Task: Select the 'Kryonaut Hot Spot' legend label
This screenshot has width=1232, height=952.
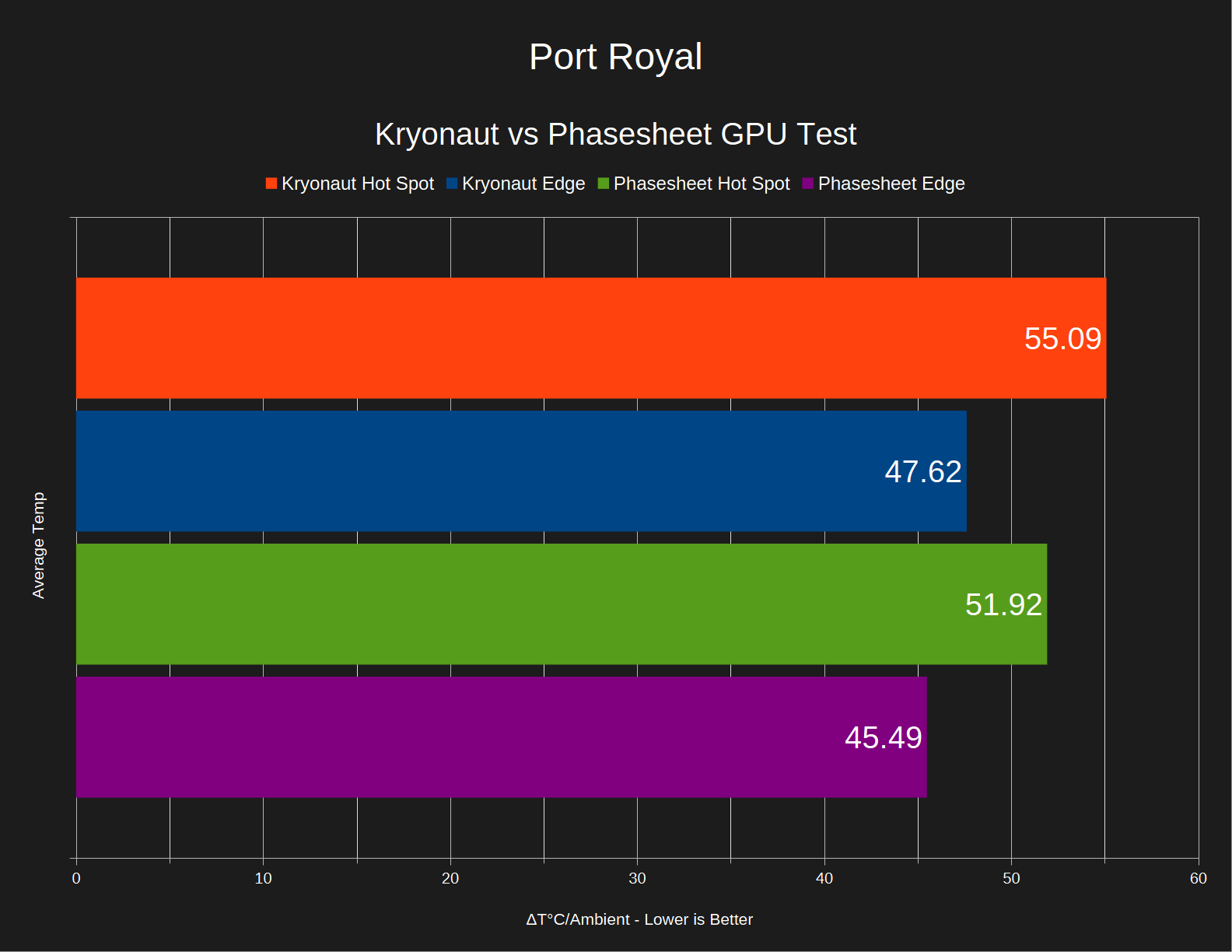Action: pos(358,184)
